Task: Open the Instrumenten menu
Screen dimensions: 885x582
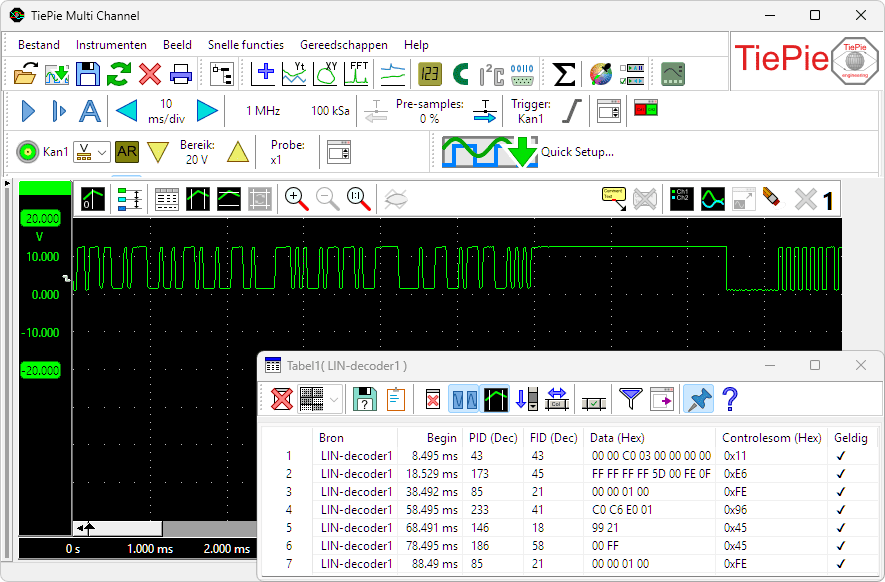Action: tap(111, 45)
